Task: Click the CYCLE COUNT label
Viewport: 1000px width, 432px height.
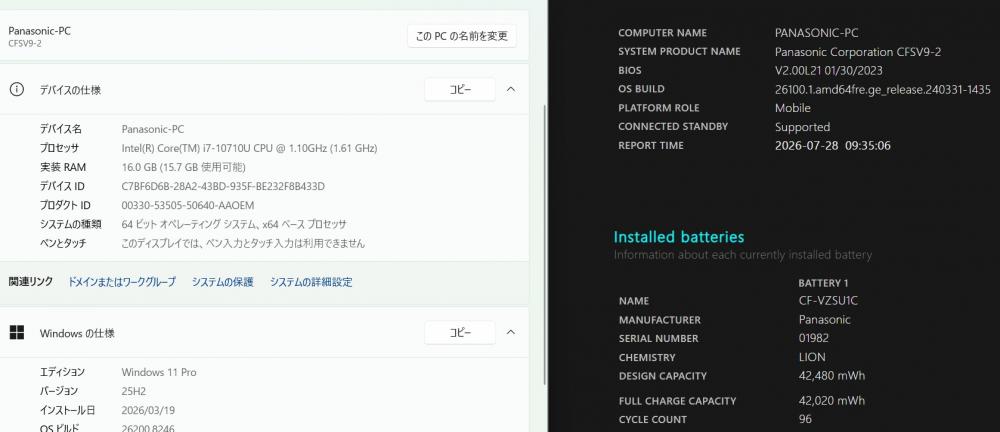Action: tap(652, 420)
